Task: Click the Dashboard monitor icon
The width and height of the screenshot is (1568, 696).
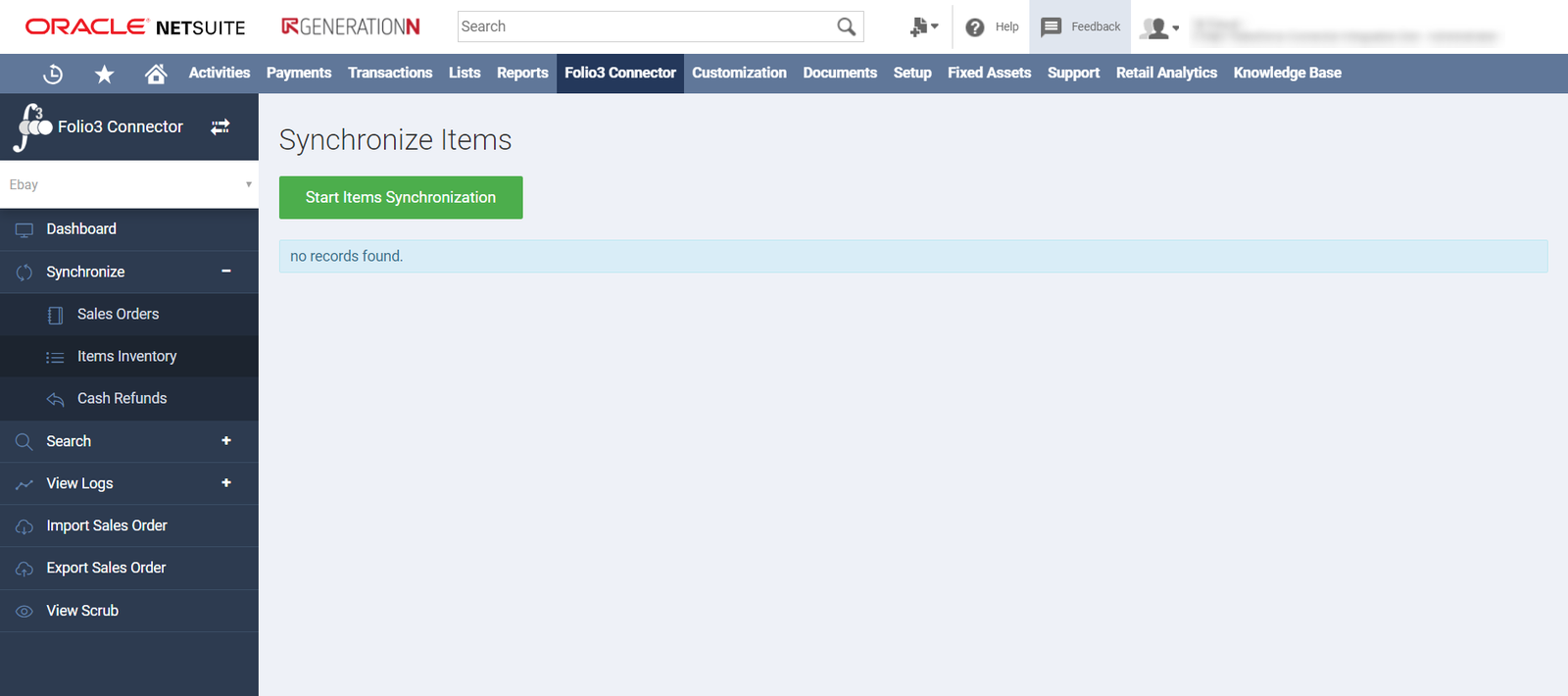Action: [24, 229]
